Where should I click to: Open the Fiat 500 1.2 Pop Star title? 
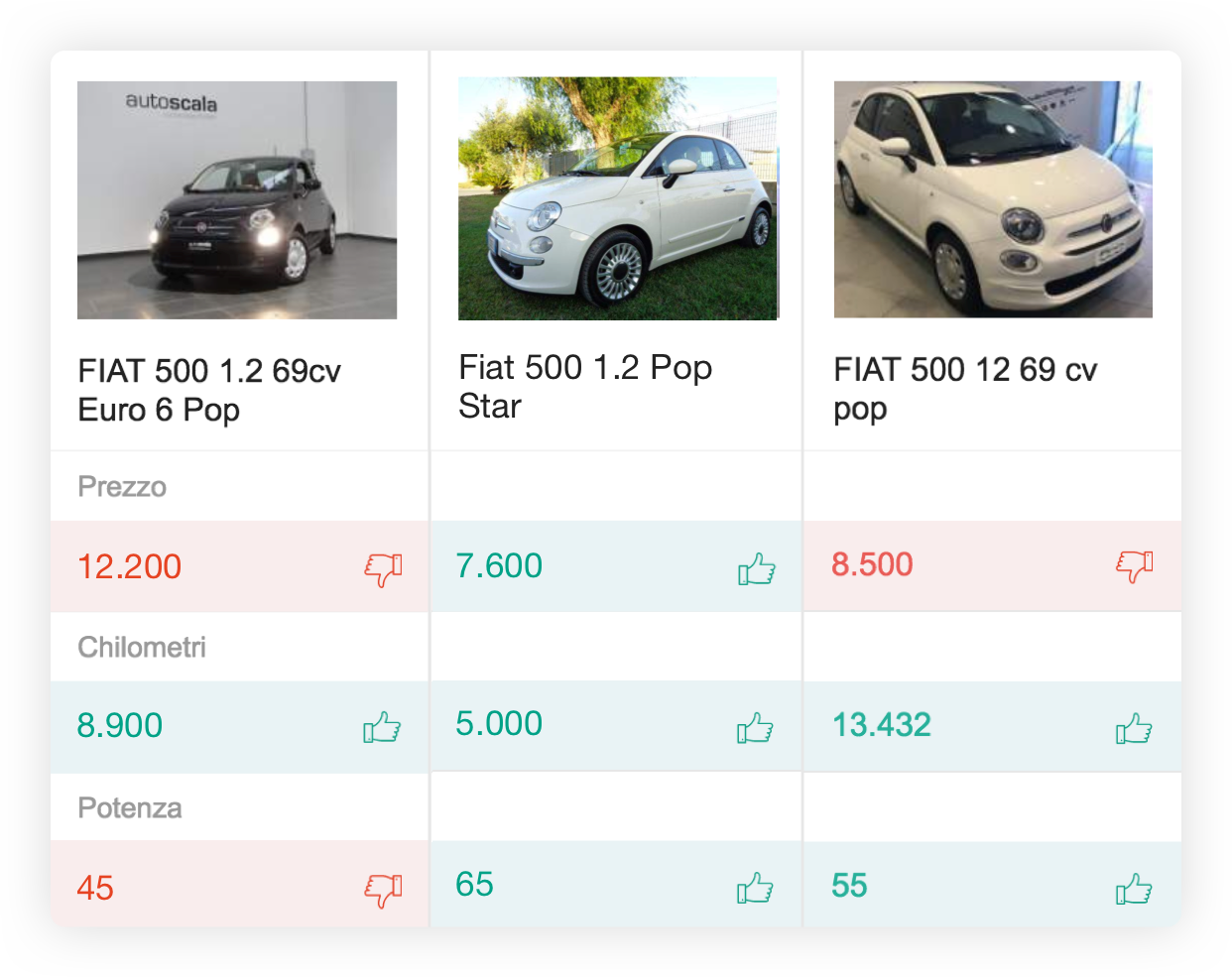(x=585, y=386)
